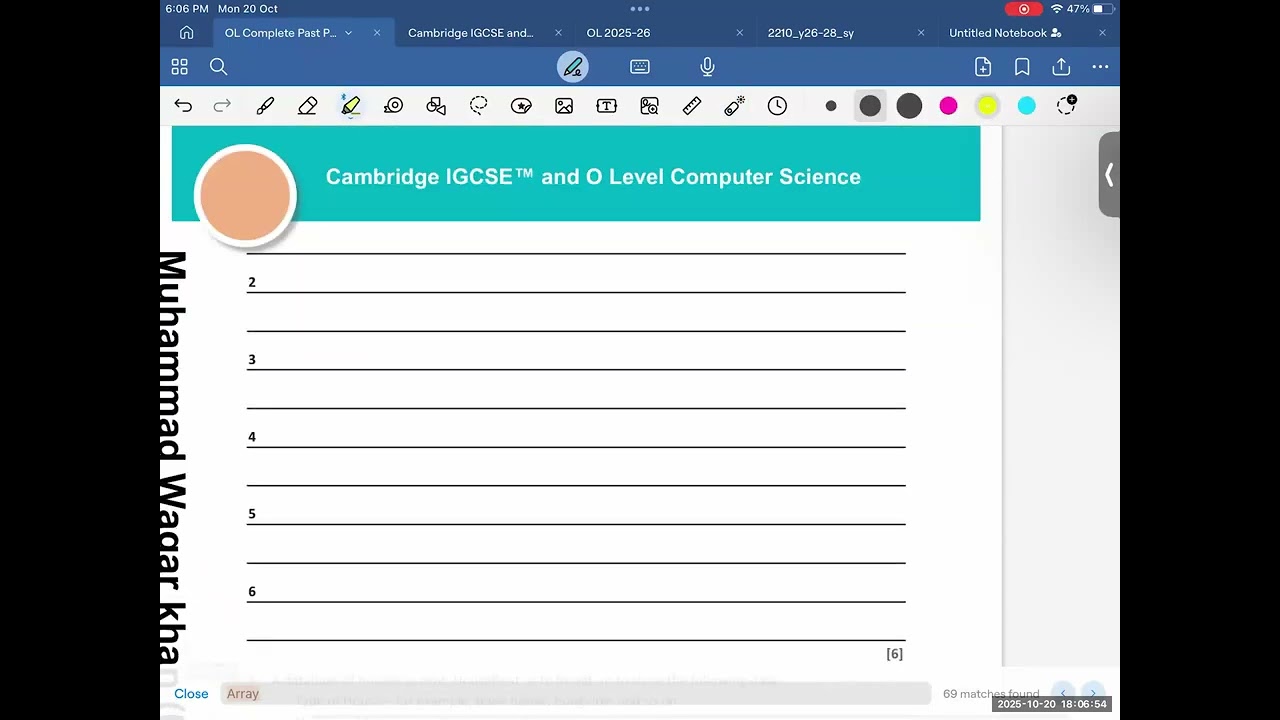Tap the screen recording indicator in status bar
This screenshot has height=720, width=1280.
point(1023,9)
